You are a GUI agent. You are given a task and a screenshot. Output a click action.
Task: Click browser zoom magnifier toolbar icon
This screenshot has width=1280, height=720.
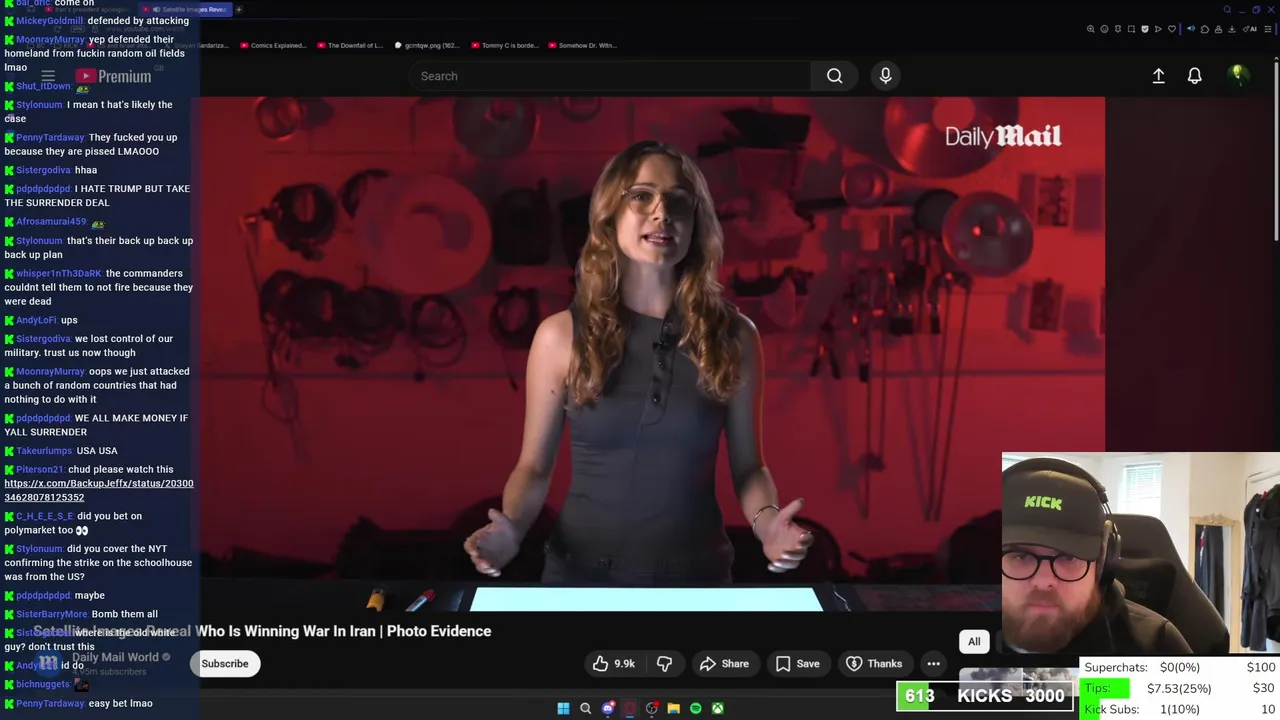tap(1091, 29)
